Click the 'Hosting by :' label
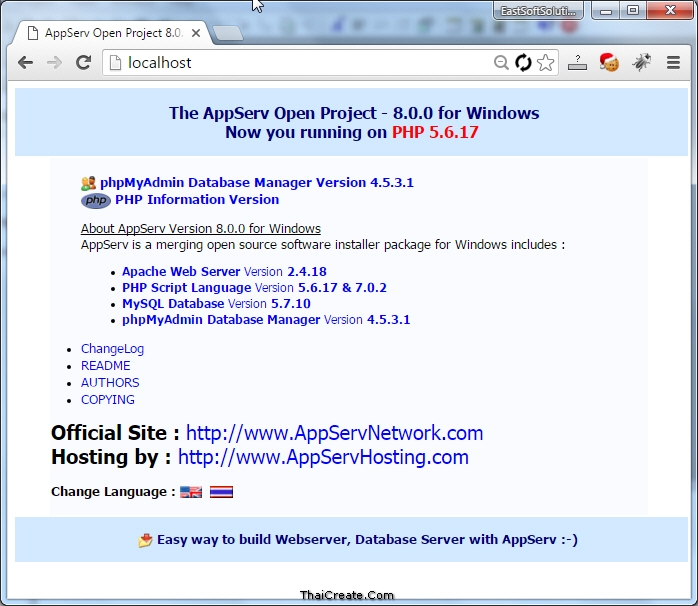Viewport: 698px width, 606px height. click(x=111, y=457)
